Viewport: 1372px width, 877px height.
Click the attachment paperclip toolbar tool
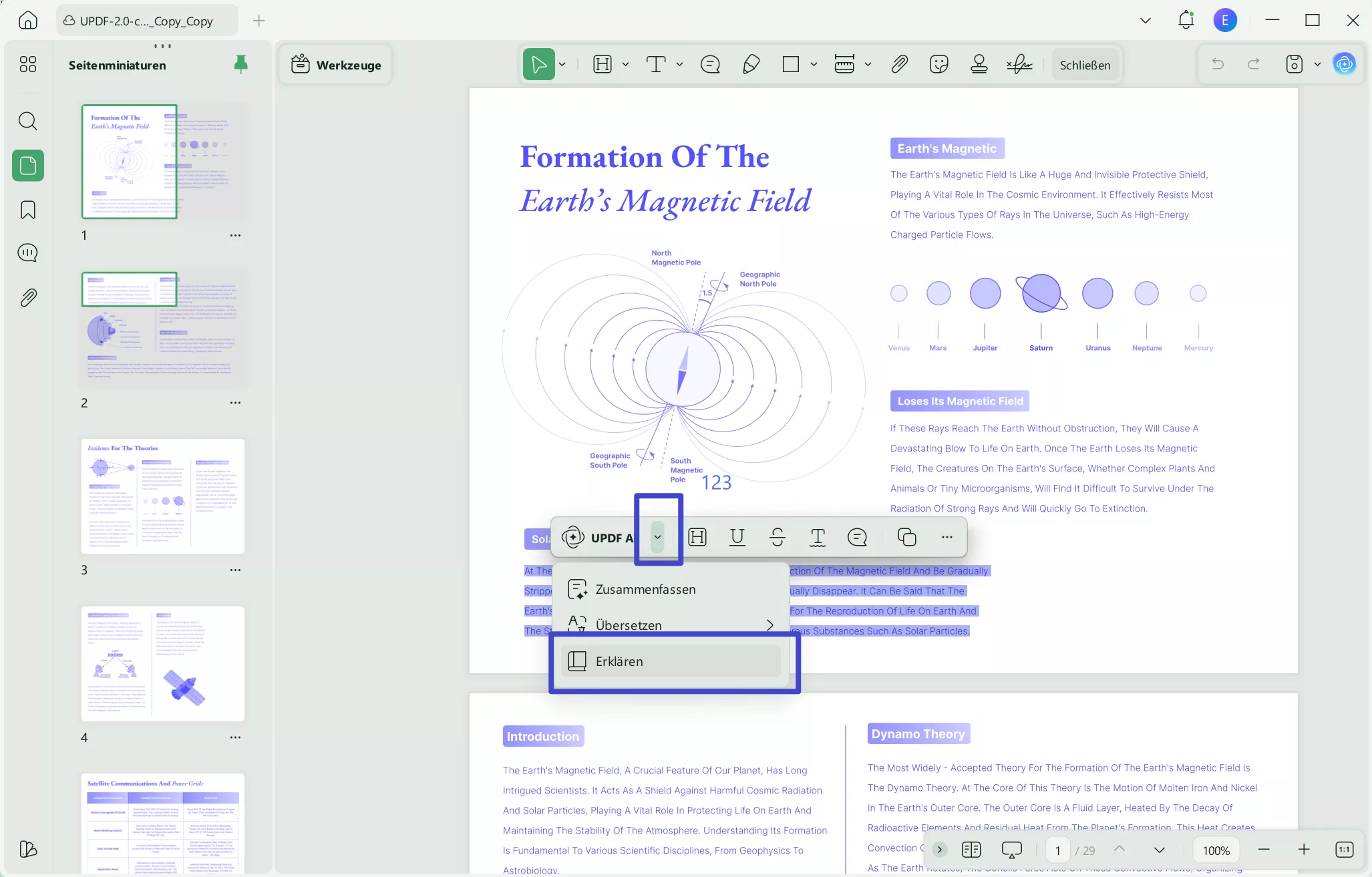pyautogui.click(x=899, y=64)
